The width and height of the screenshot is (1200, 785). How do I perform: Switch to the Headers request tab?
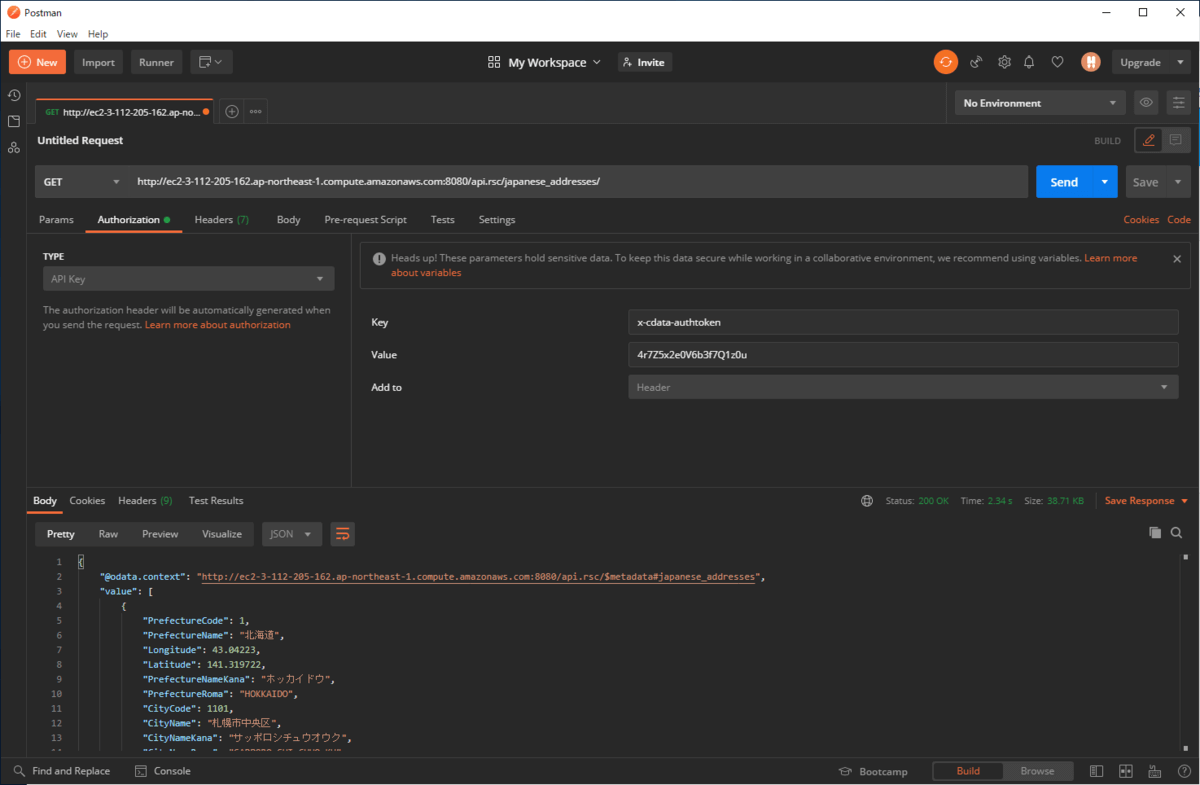click(221, 220)
